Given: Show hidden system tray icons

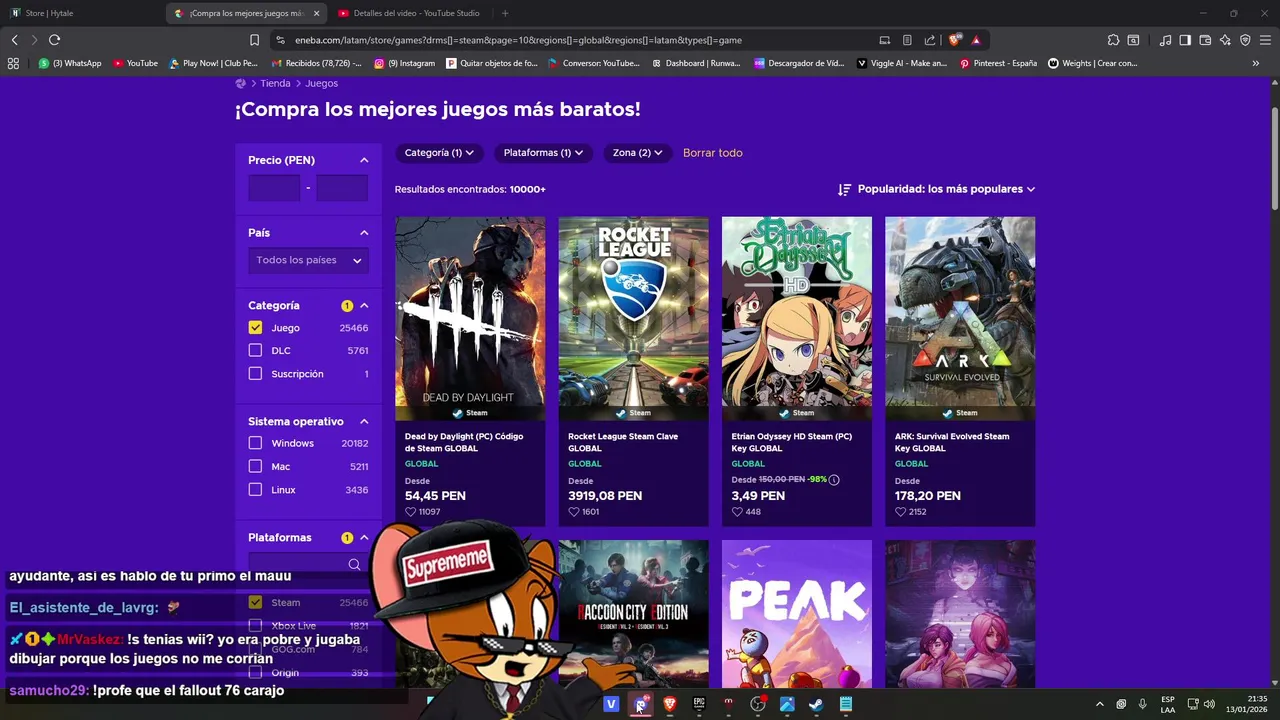Looking at the screenshot, I should pyautogui.click(x=1099, y=704).
